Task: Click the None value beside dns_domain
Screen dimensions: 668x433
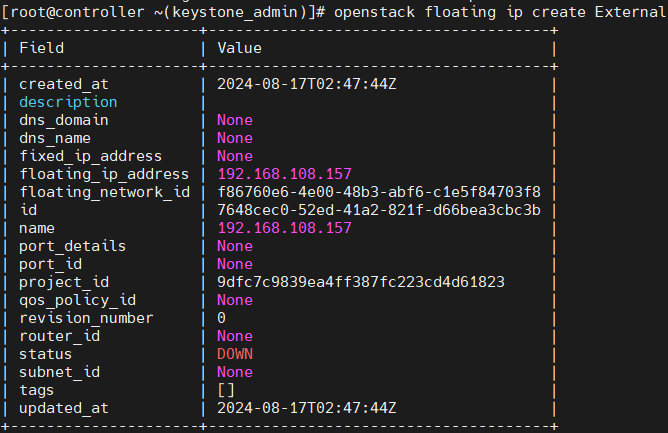Action: tap(235, 120)
